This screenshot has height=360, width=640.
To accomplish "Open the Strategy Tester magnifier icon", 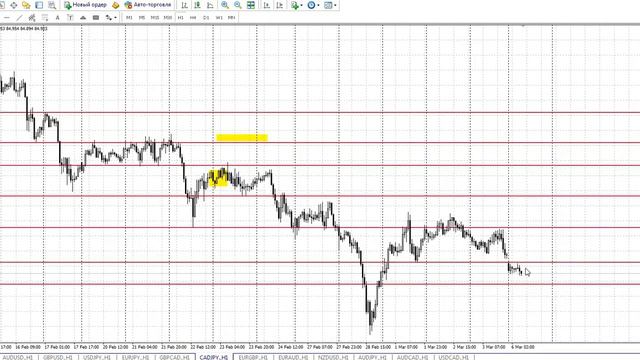I will [x=52, y=5].
